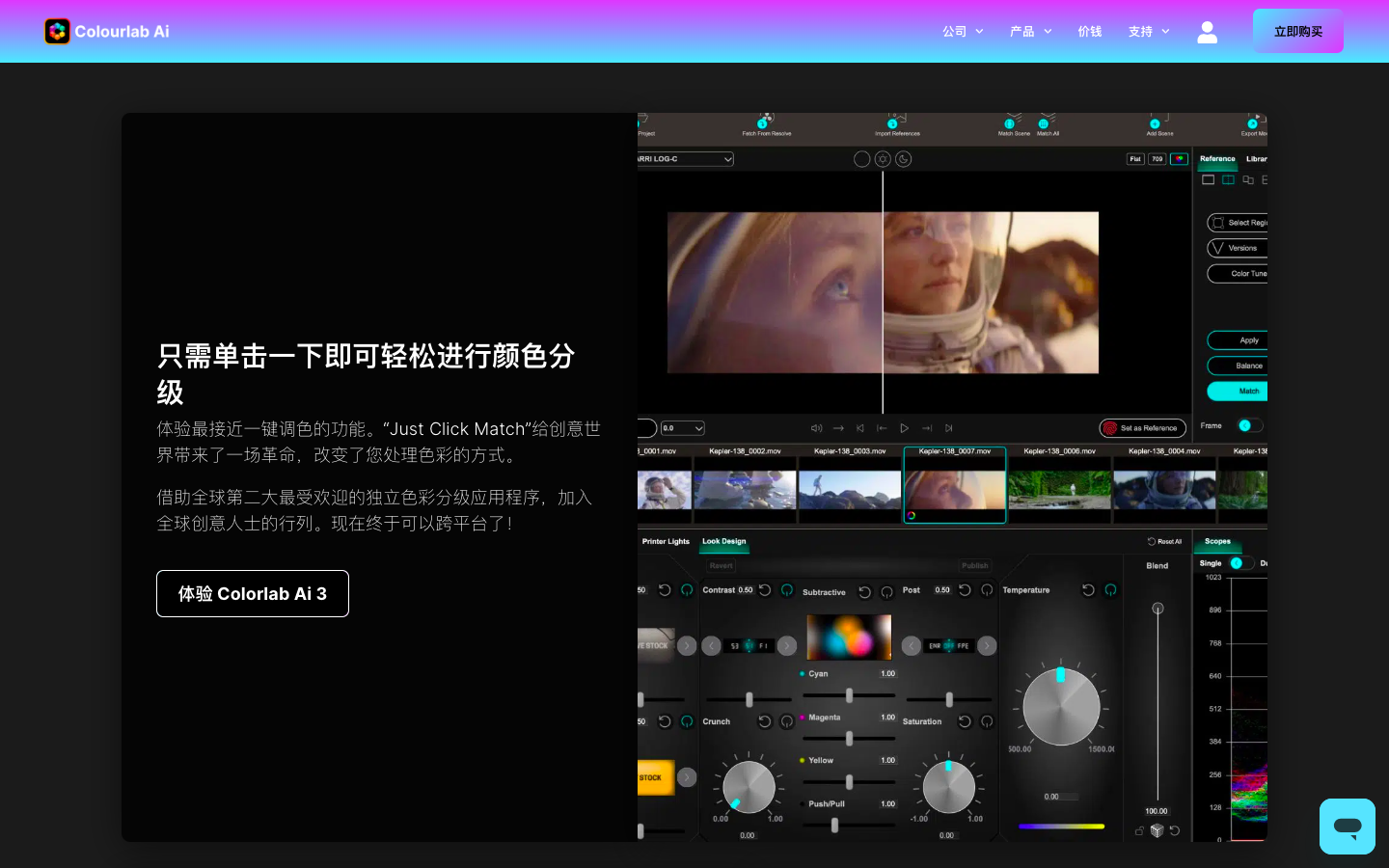Viewport: 1389px width, 868px height.
Task: Reset the Temperature control
Action: [x=1088, y=590]
